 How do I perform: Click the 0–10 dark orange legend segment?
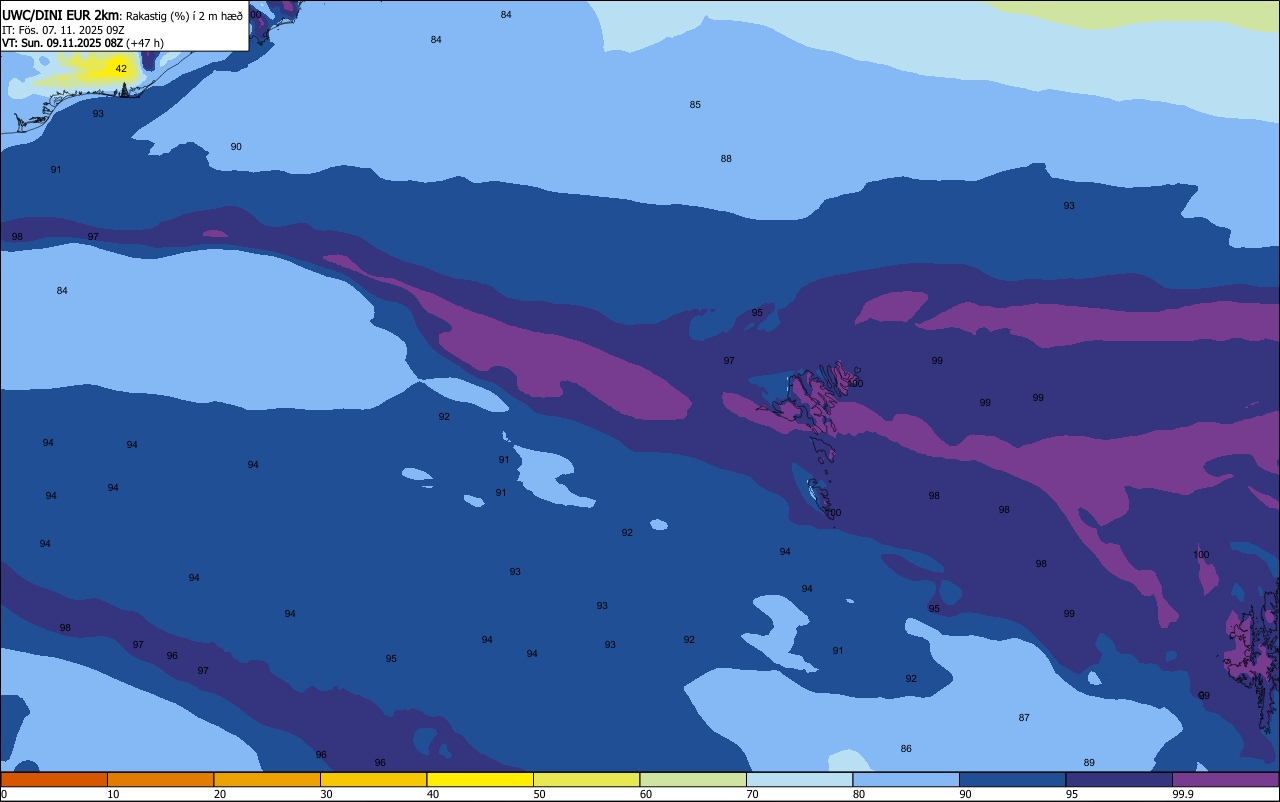[x=54, y=779]
